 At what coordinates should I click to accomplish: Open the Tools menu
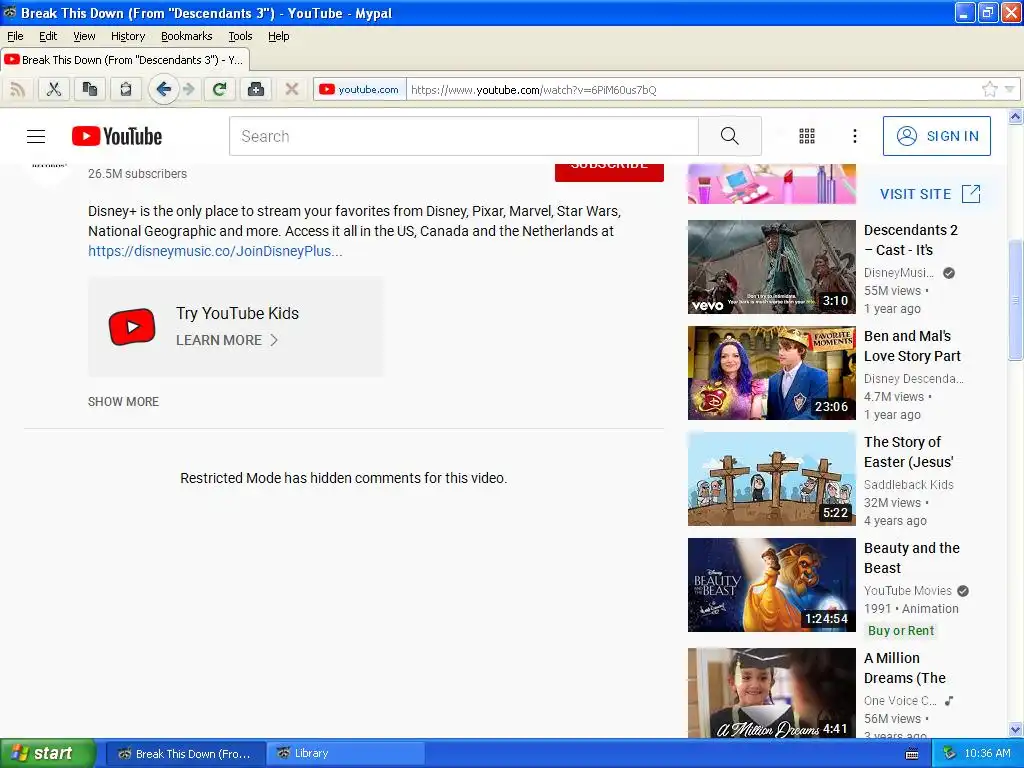click(x=240, y=36)
